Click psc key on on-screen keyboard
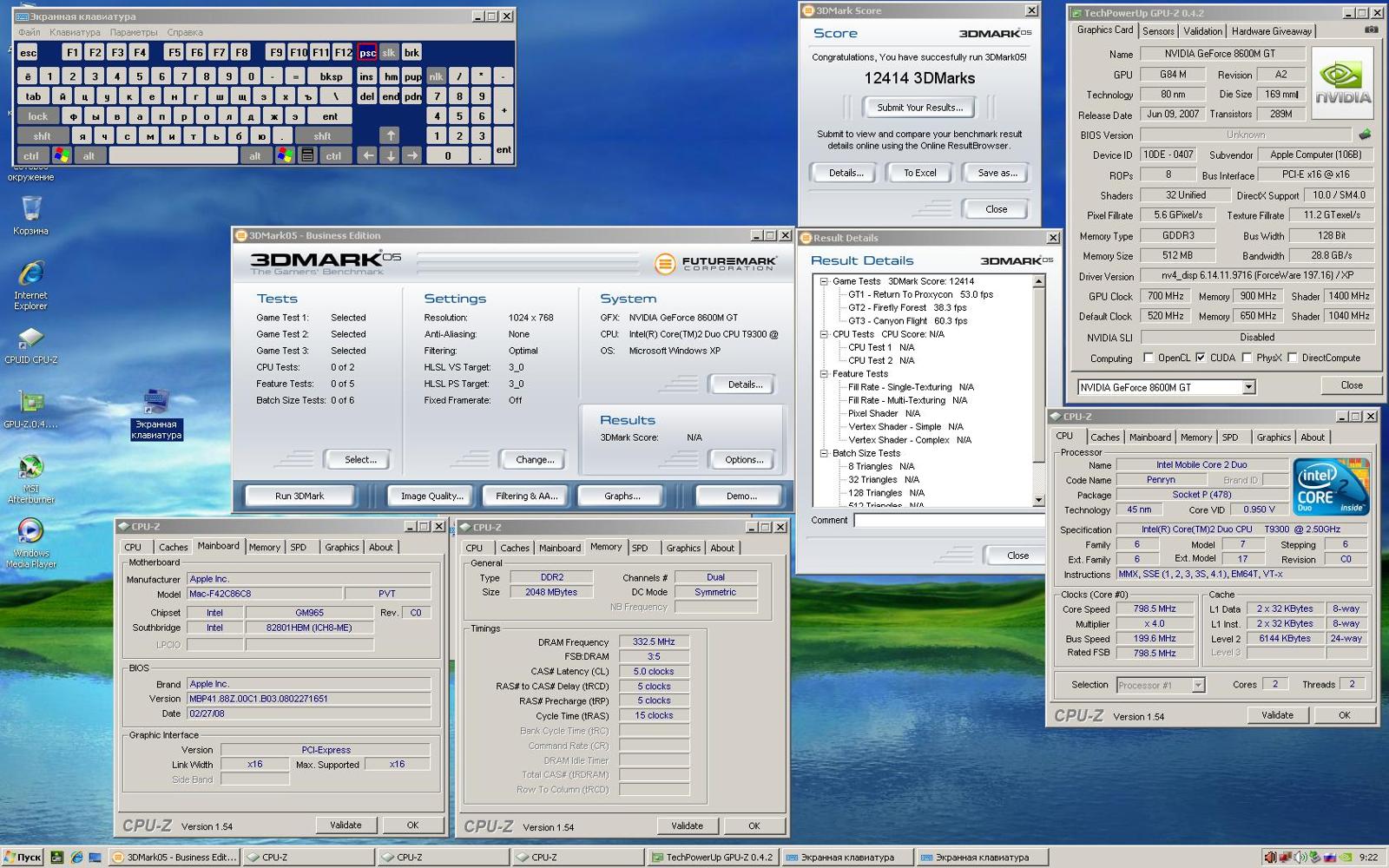The image size is (1389, 868). pyautogui.click(x=368, y=53)
